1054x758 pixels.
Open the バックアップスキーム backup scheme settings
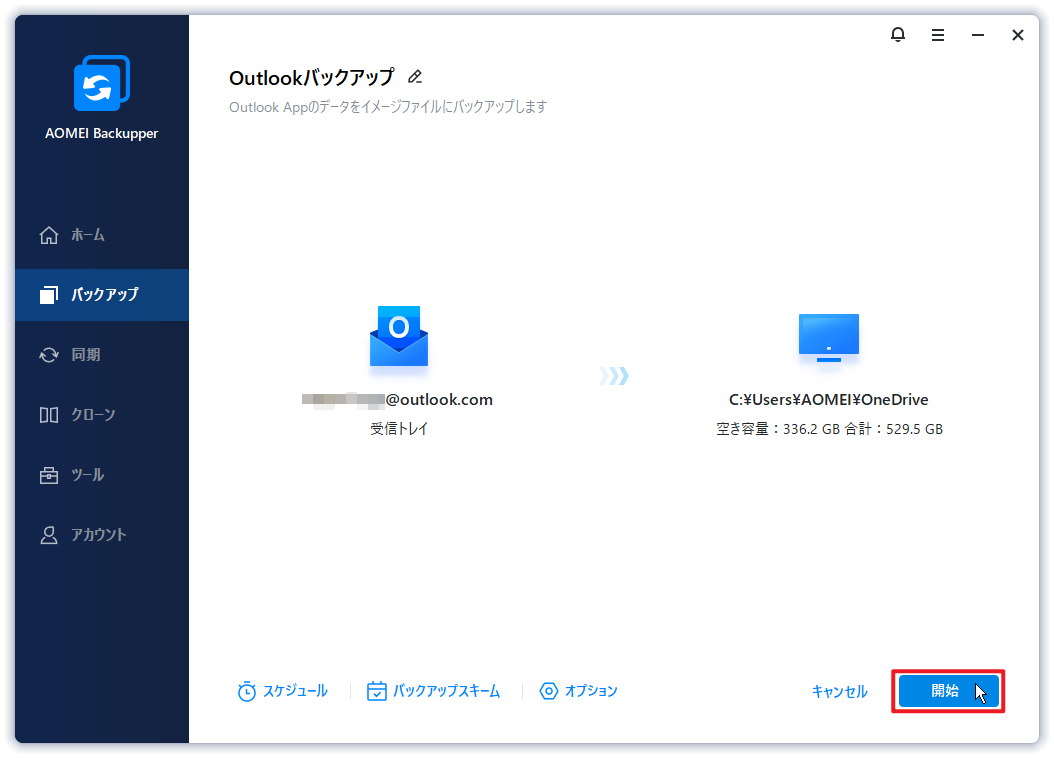(434, 691)
